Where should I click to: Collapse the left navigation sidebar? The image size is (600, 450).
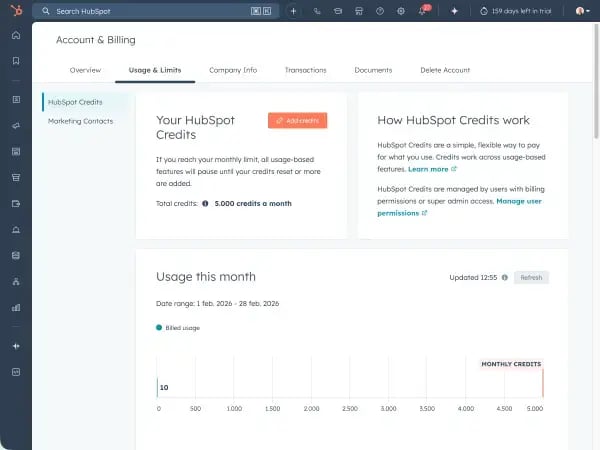15,345
